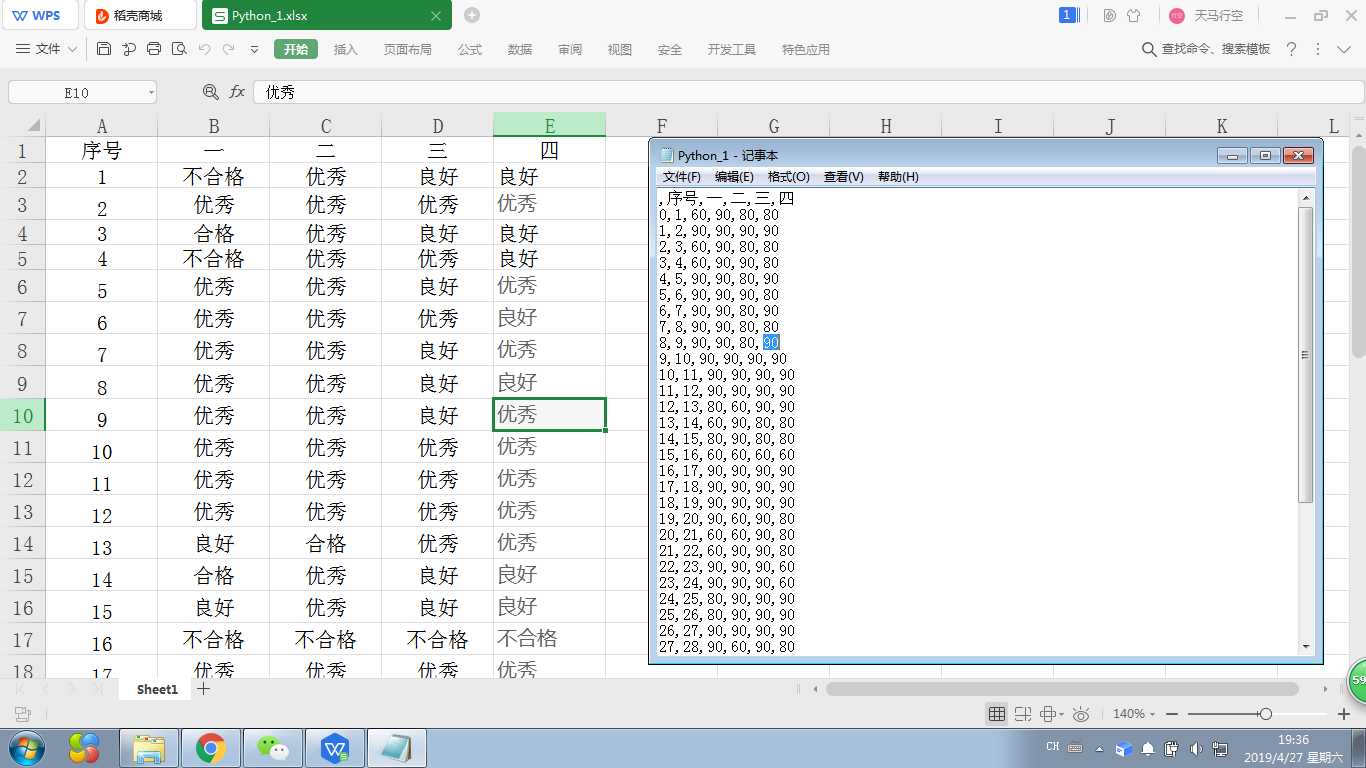Select the Sheet1 worksheet tab
The width and height of the screenshot is (1366, 768).
point(157,689)
